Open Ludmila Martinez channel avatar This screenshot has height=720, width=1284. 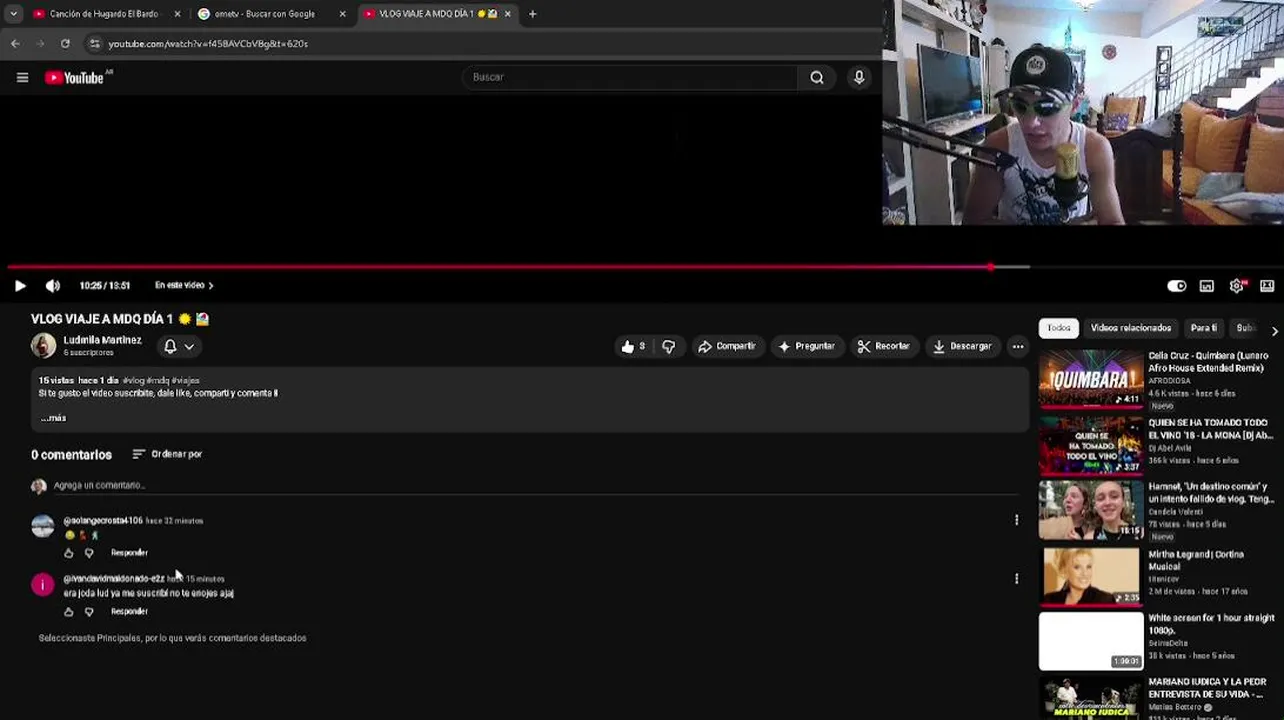(43, 346)
